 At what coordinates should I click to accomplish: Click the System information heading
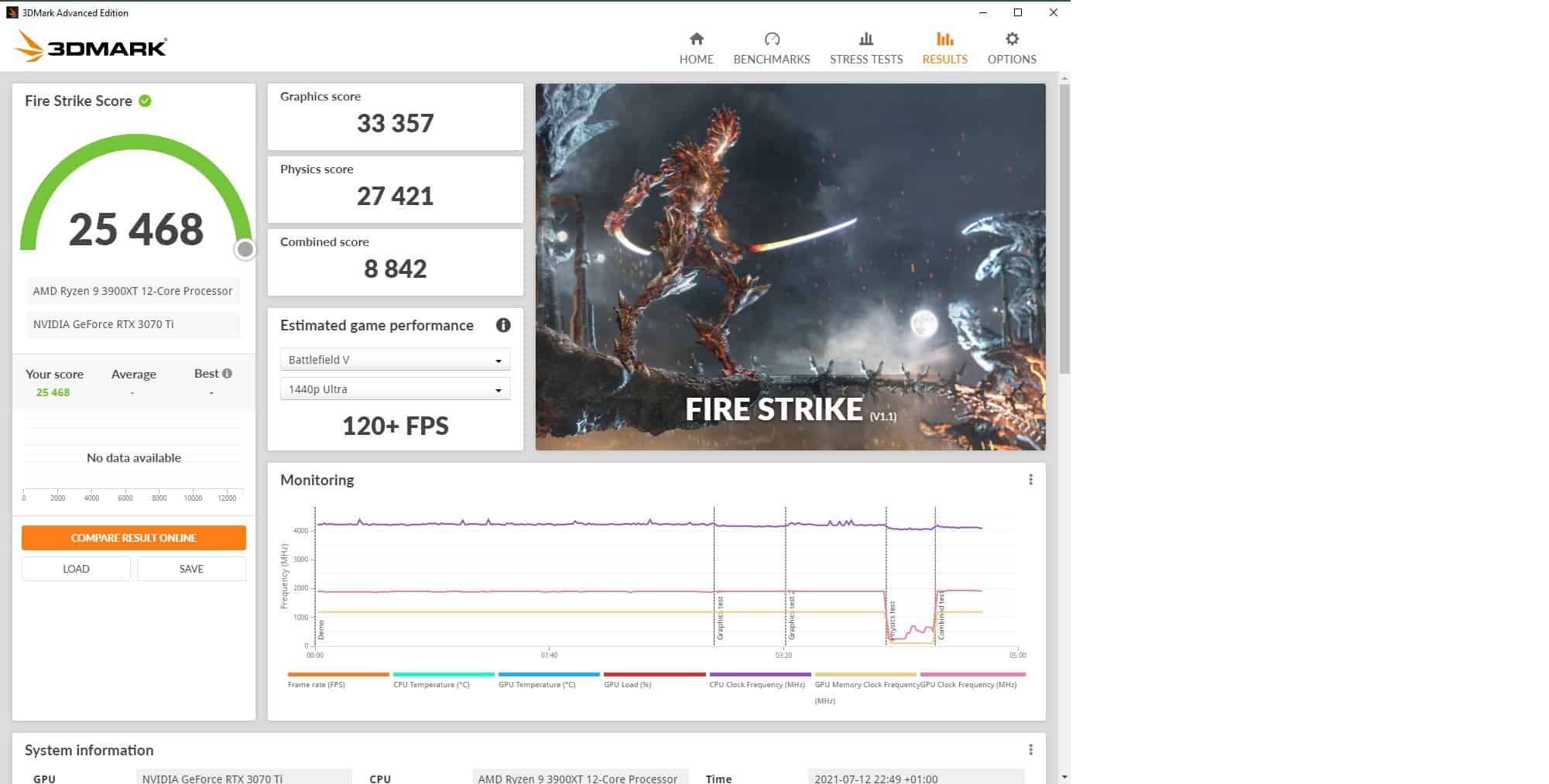[89, 750]
